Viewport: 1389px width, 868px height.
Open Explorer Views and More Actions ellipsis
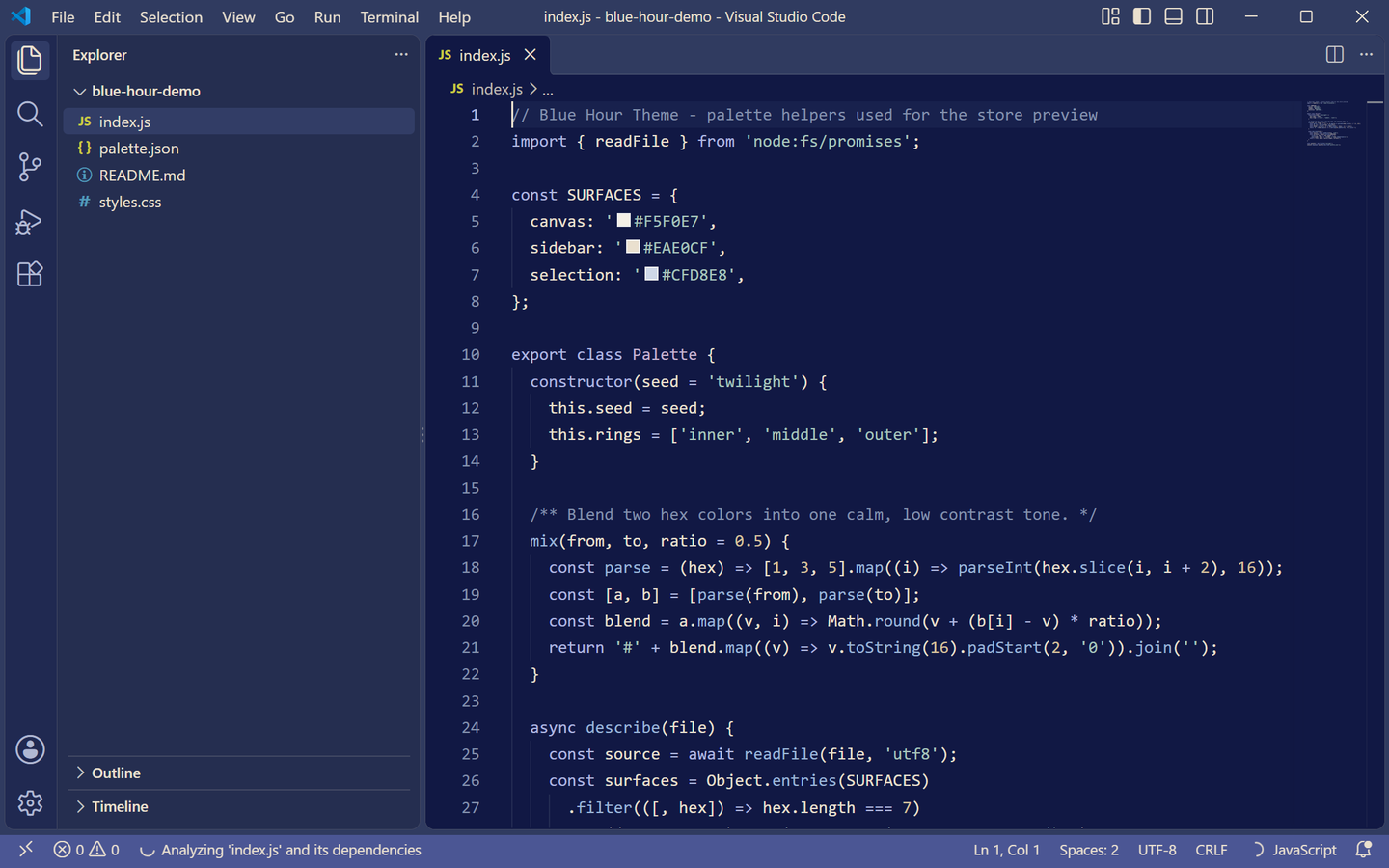pyautogui.click(x=401, y=55)
